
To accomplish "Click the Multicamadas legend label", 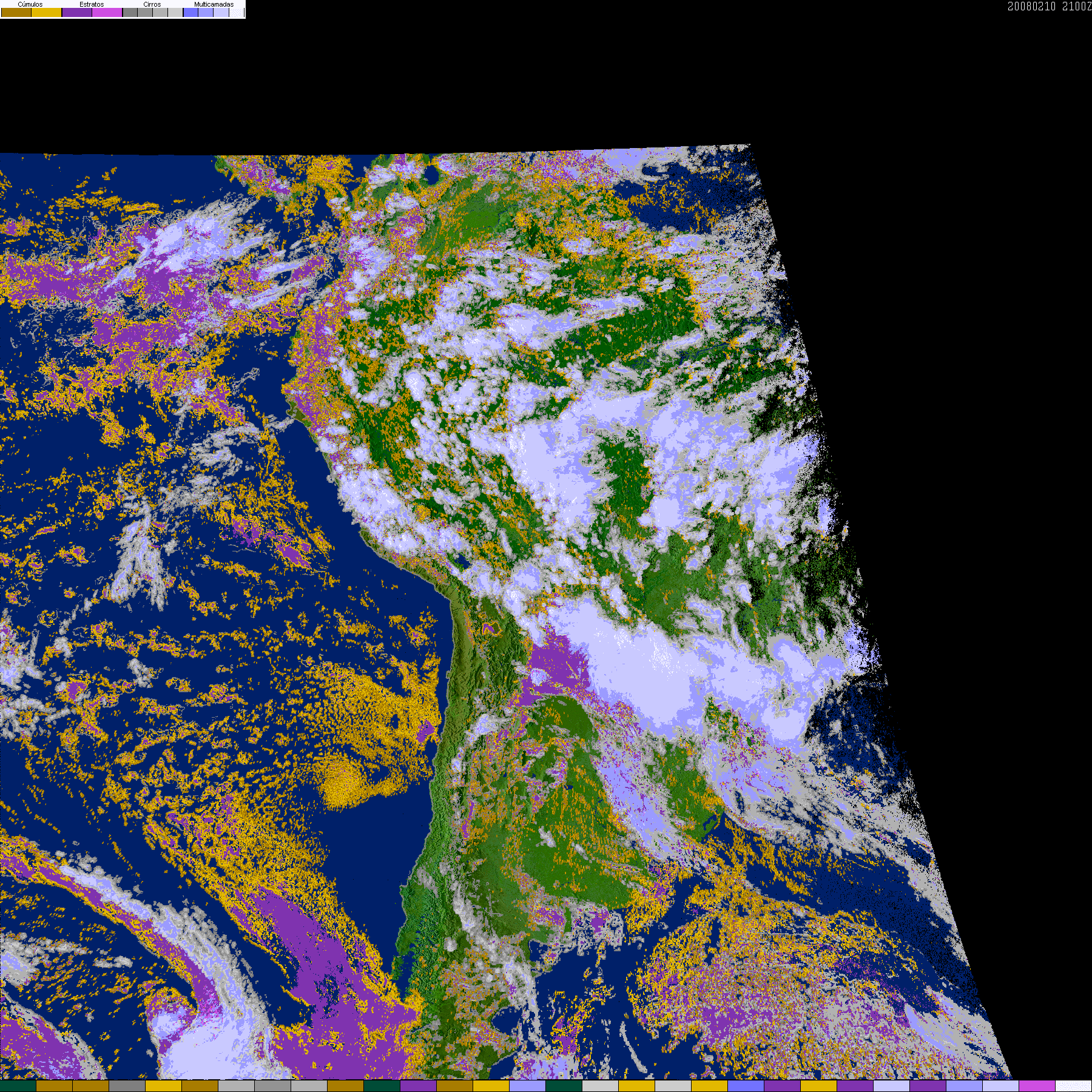I will 214,4.
